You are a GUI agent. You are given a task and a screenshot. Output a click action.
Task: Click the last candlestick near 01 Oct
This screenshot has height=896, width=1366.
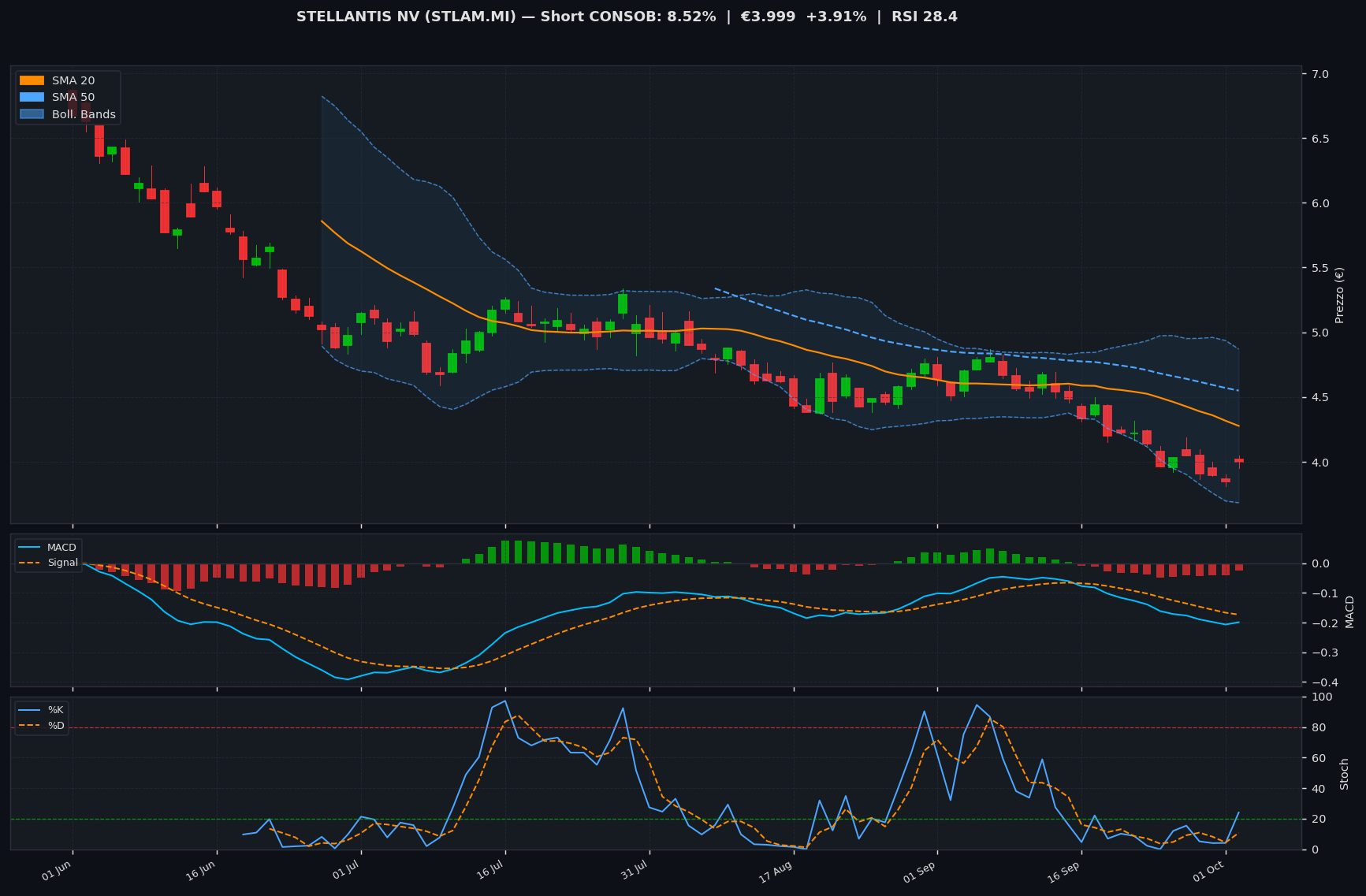pos(1239,461)
